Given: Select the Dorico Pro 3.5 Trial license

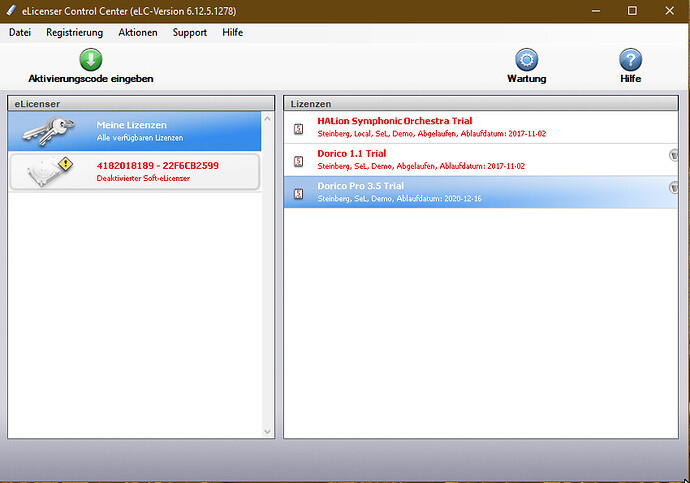Looking at the screenshot, I should 481,192.
